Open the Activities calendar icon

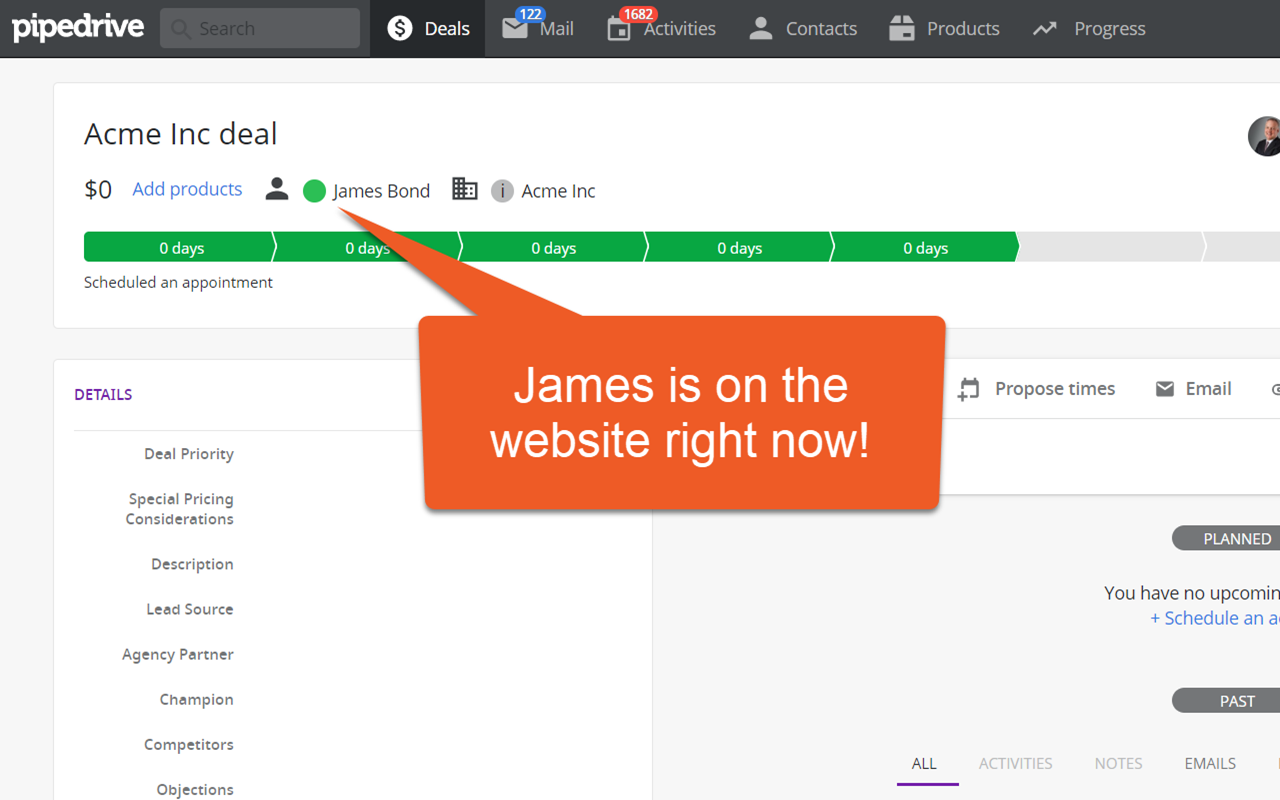[619, 29]
